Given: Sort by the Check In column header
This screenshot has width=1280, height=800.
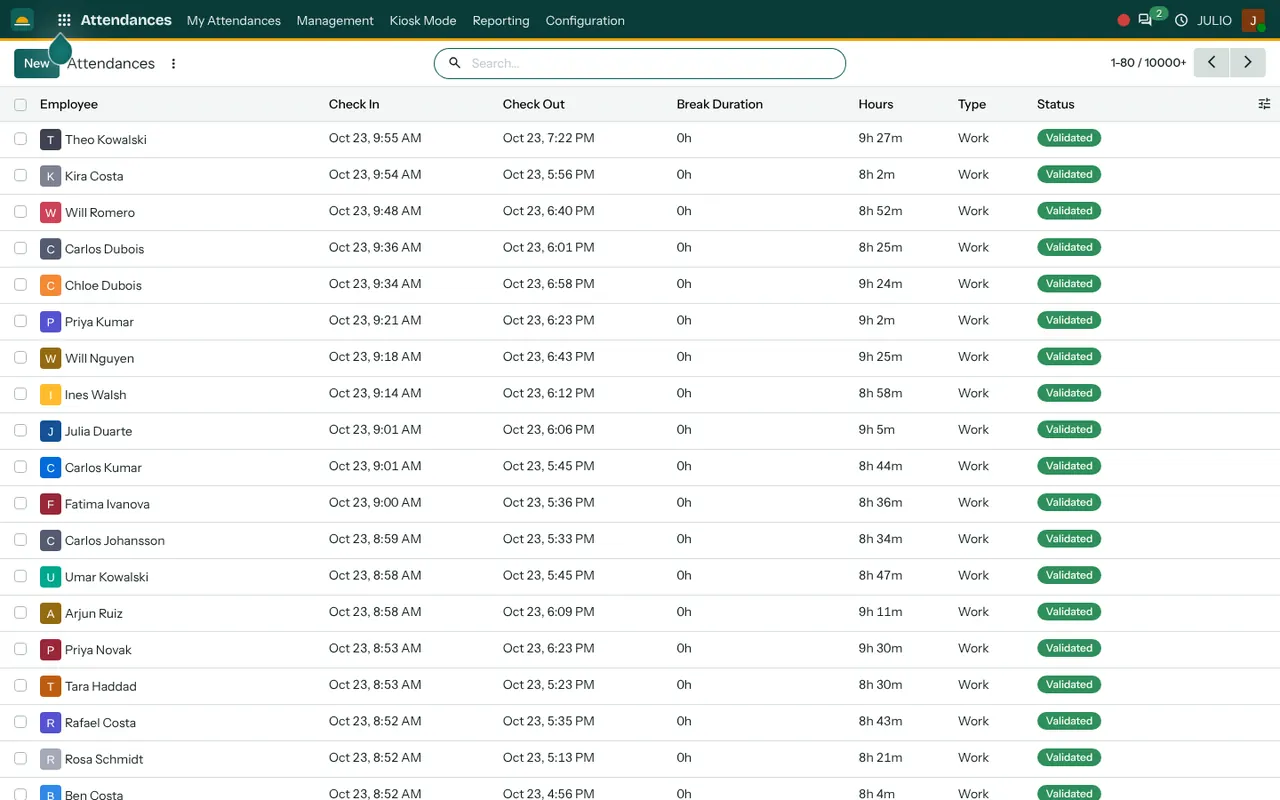Looking at the screenshot, I should (x=354, y=104).
